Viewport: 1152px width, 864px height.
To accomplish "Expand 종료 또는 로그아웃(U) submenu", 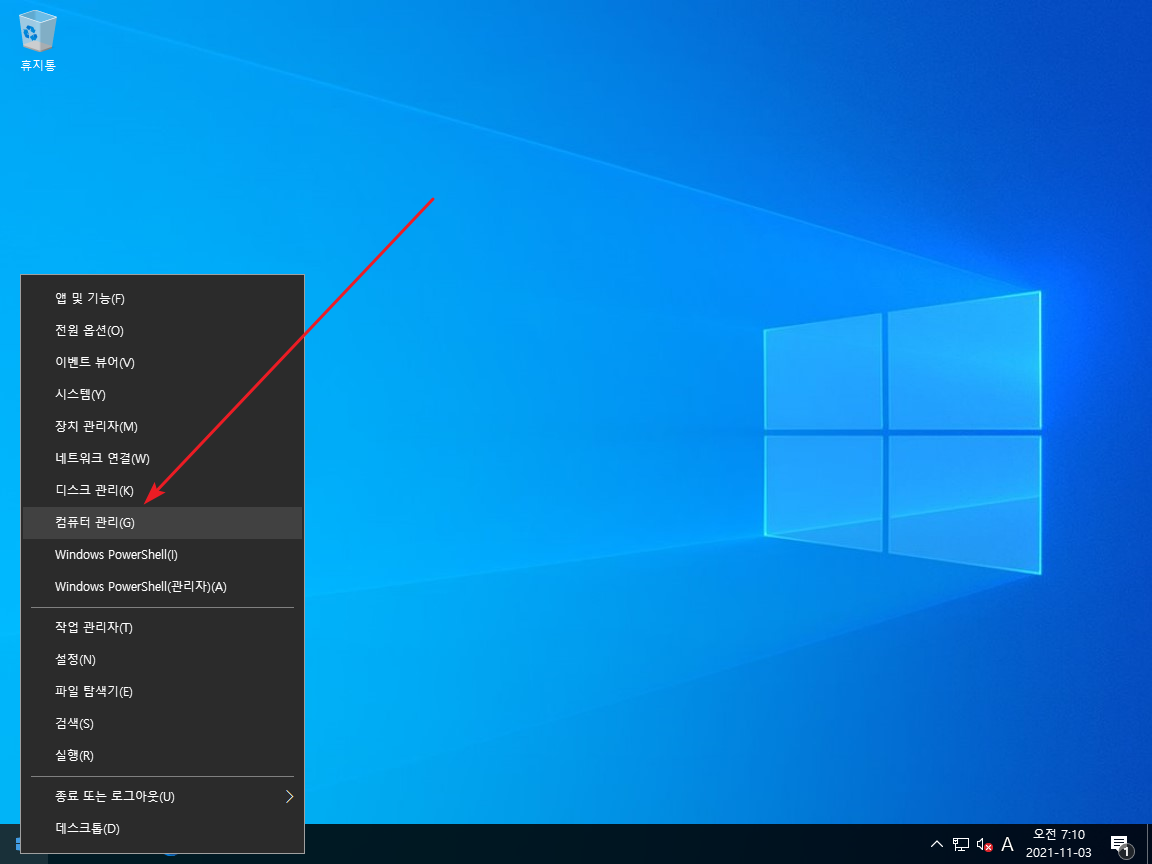I will [x=162, y=796].
